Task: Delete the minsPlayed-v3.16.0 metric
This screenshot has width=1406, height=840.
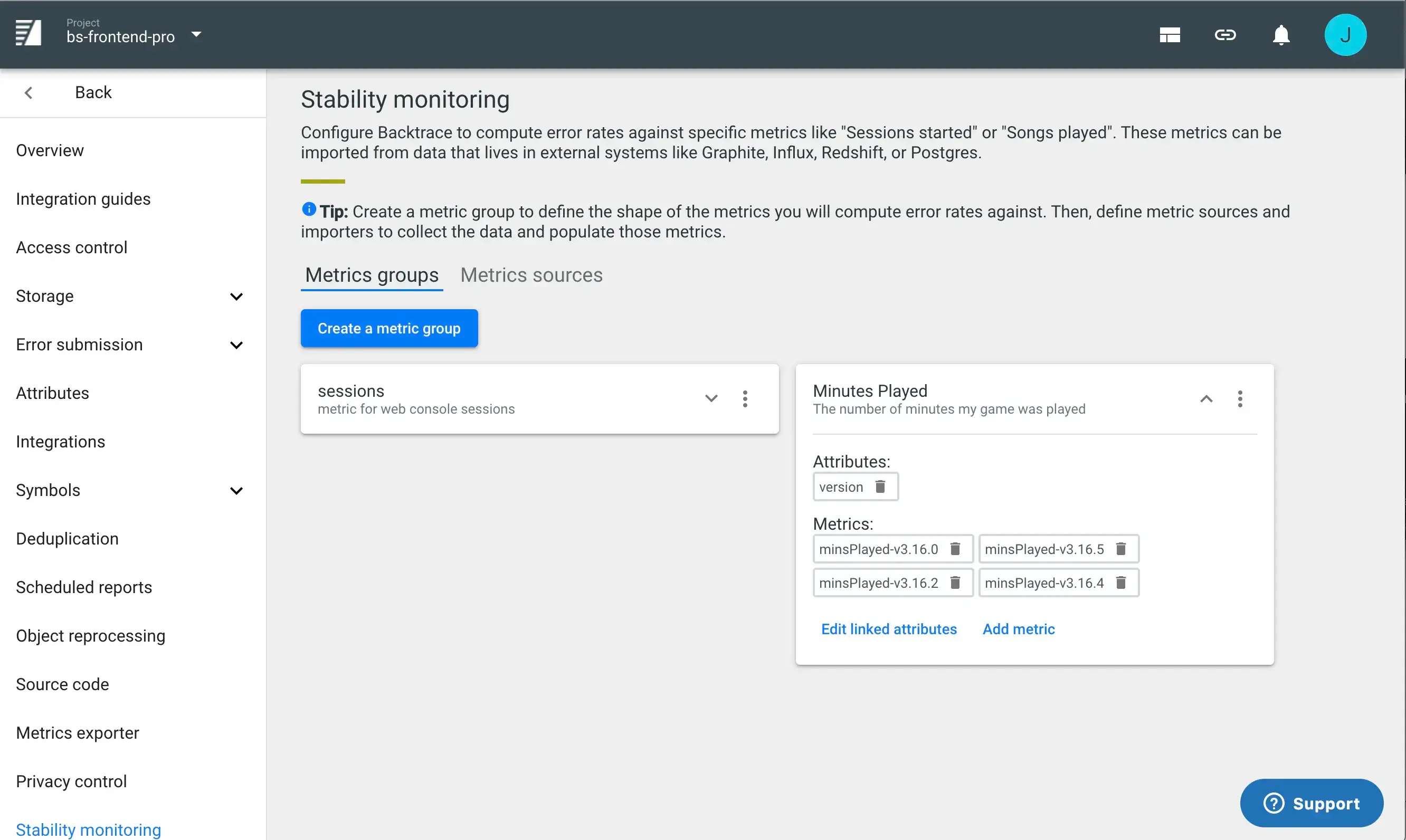Action: pos(955,549)
